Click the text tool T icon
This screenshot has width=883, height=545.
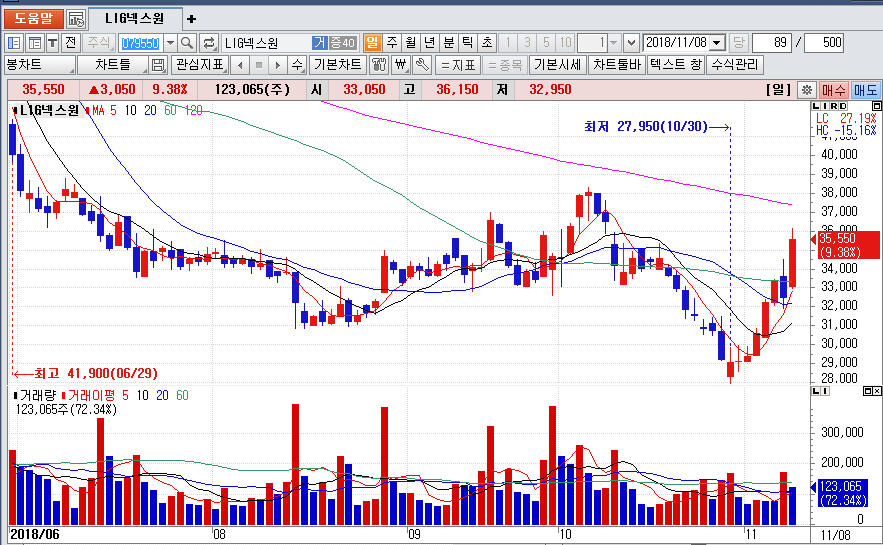[x=52, y=43]
